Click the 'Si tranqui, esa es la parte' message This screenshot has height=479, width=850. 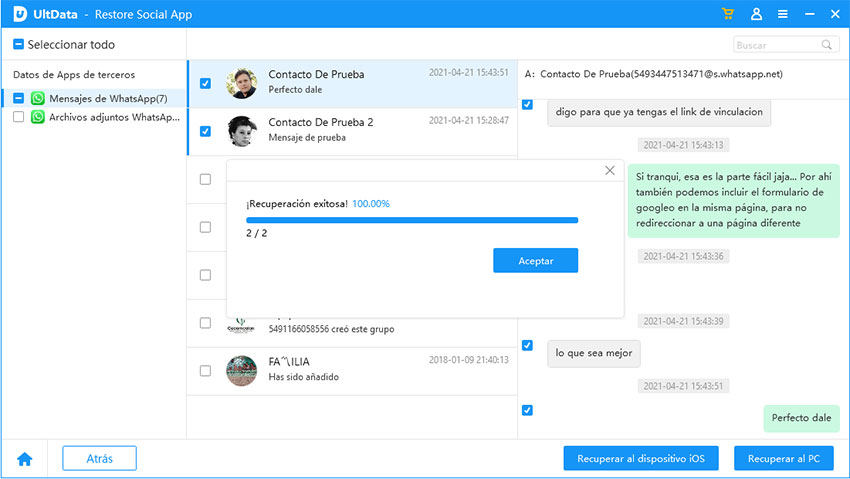coord(733,200)
